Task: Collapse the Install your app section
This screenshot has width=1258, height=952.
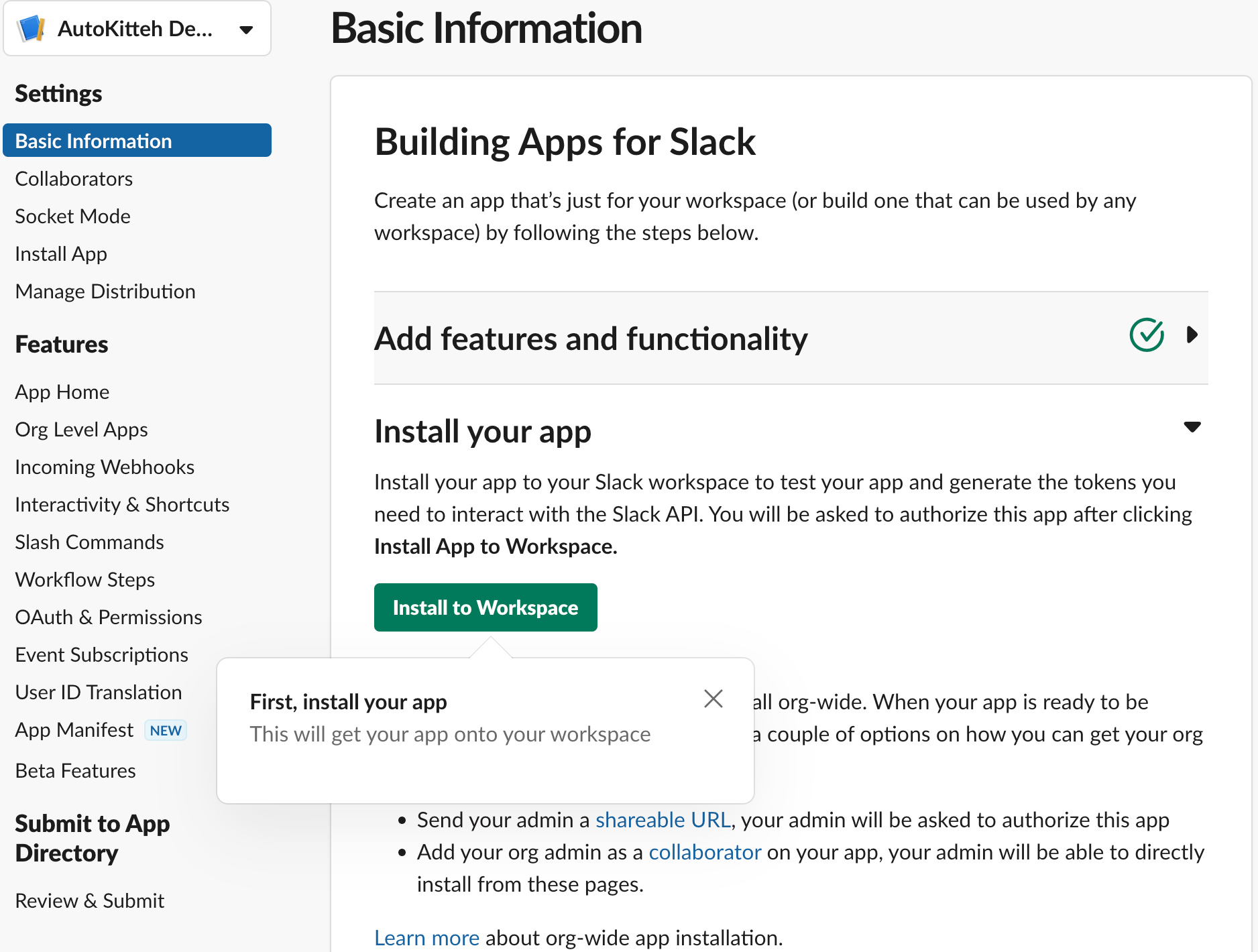Action: coord(1192,427)
